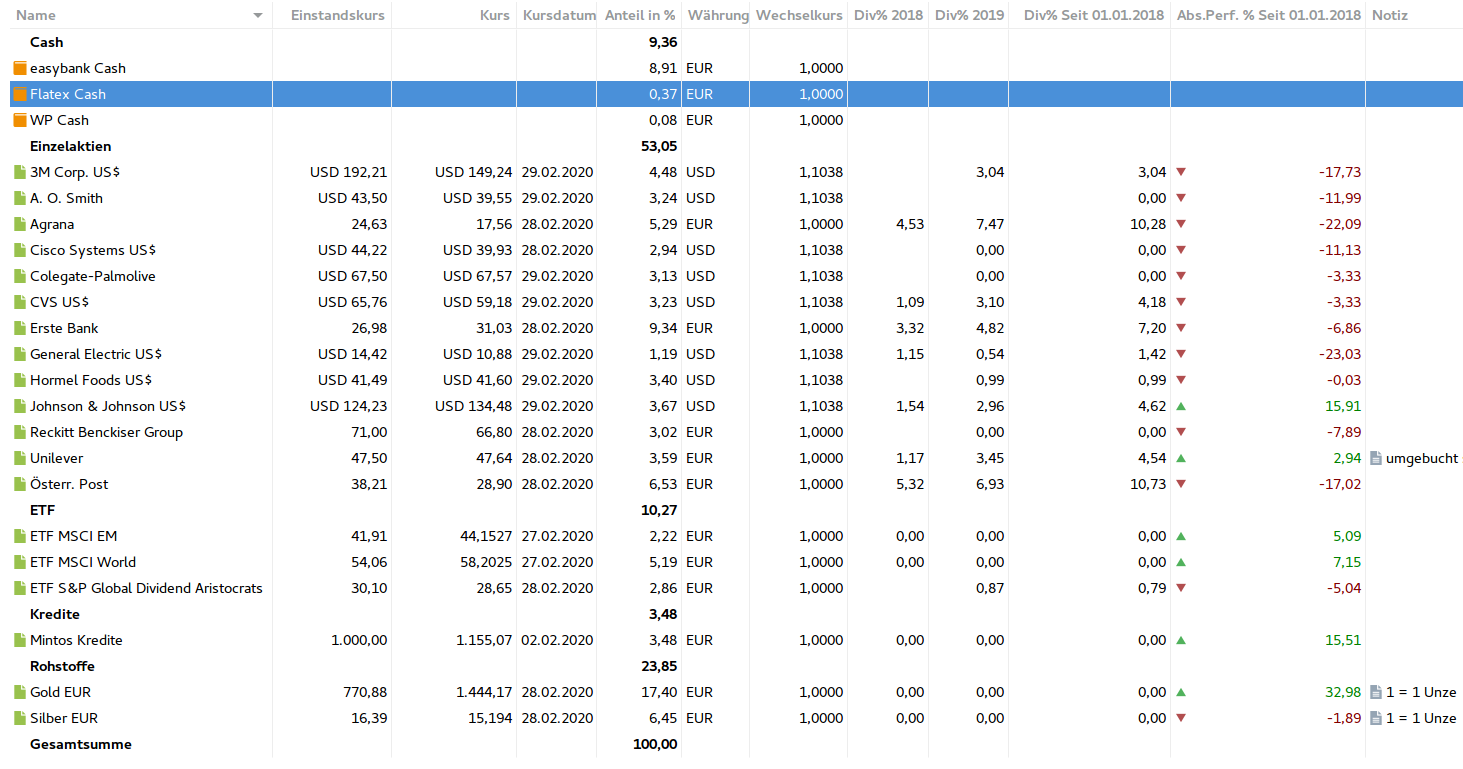Select the ETF category row label
1463x769 pixels.
pos(43,510)
